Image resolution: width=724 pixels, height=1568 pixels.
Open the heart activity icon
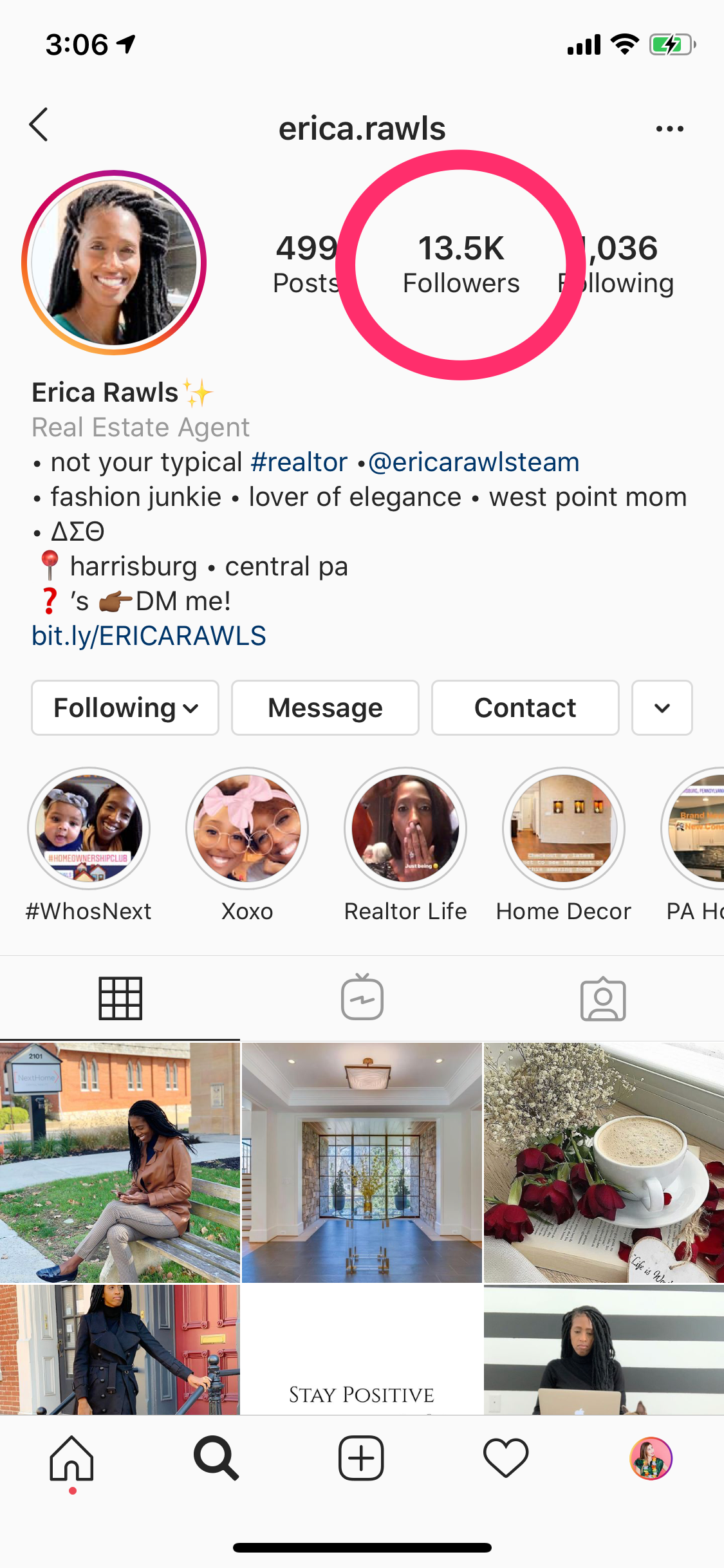506,1458
